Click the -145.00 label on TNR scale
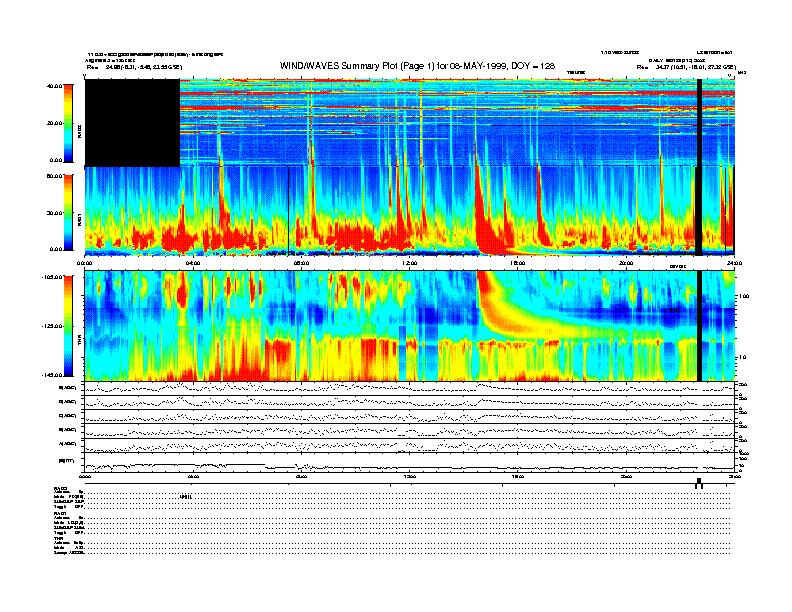The width and height of the screenshot is (792, 612). coord(52,375)
